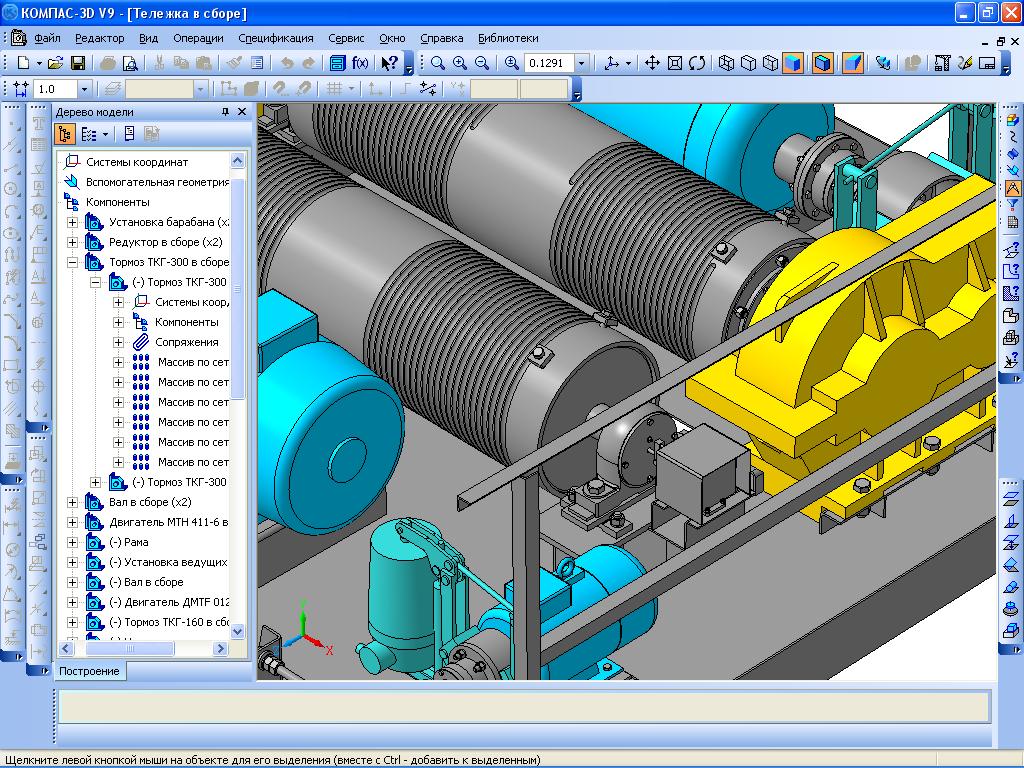Open the Variables f(x) panel
The width and height of the screenshot is (1024, 768).
(361, 63)
